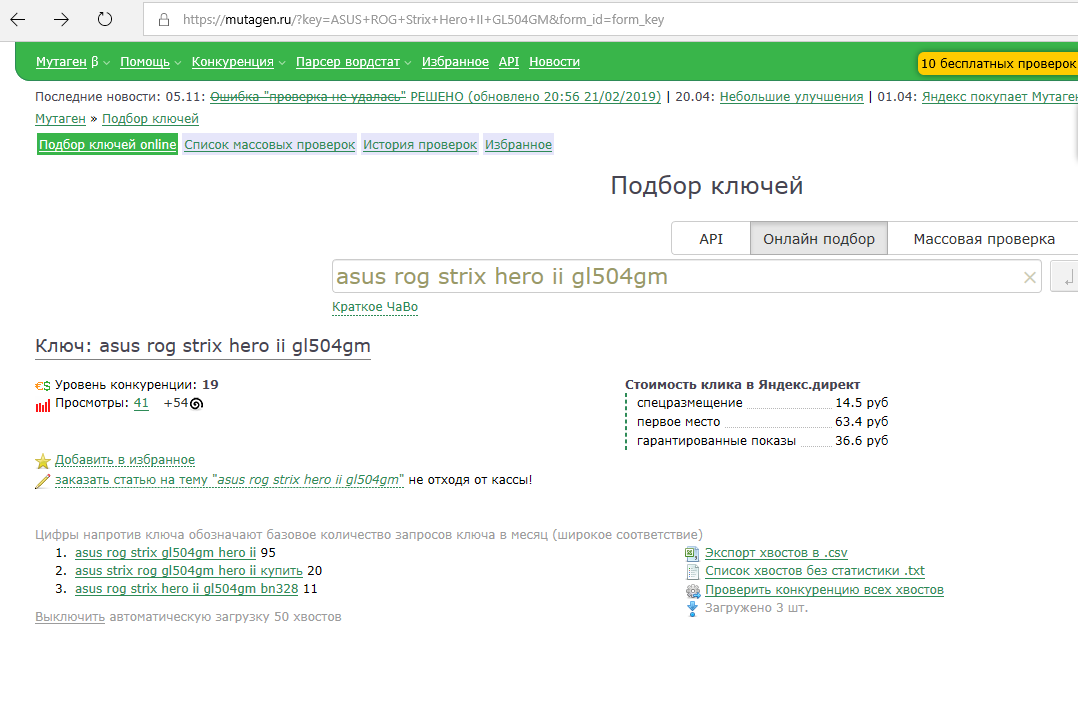Open Краткое ЧаВо link
Screen dimensions: 1078x703
tap(375, 307)
